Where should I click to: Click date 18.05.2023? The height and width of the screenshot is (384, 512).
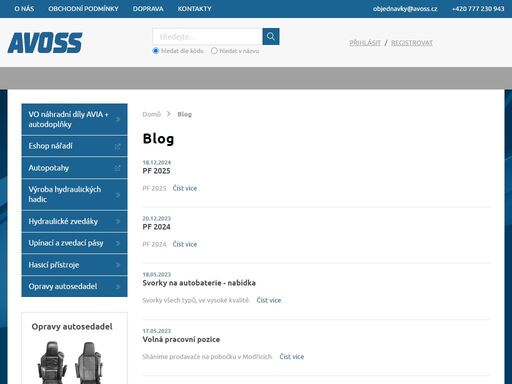click(x=157, y=274)
